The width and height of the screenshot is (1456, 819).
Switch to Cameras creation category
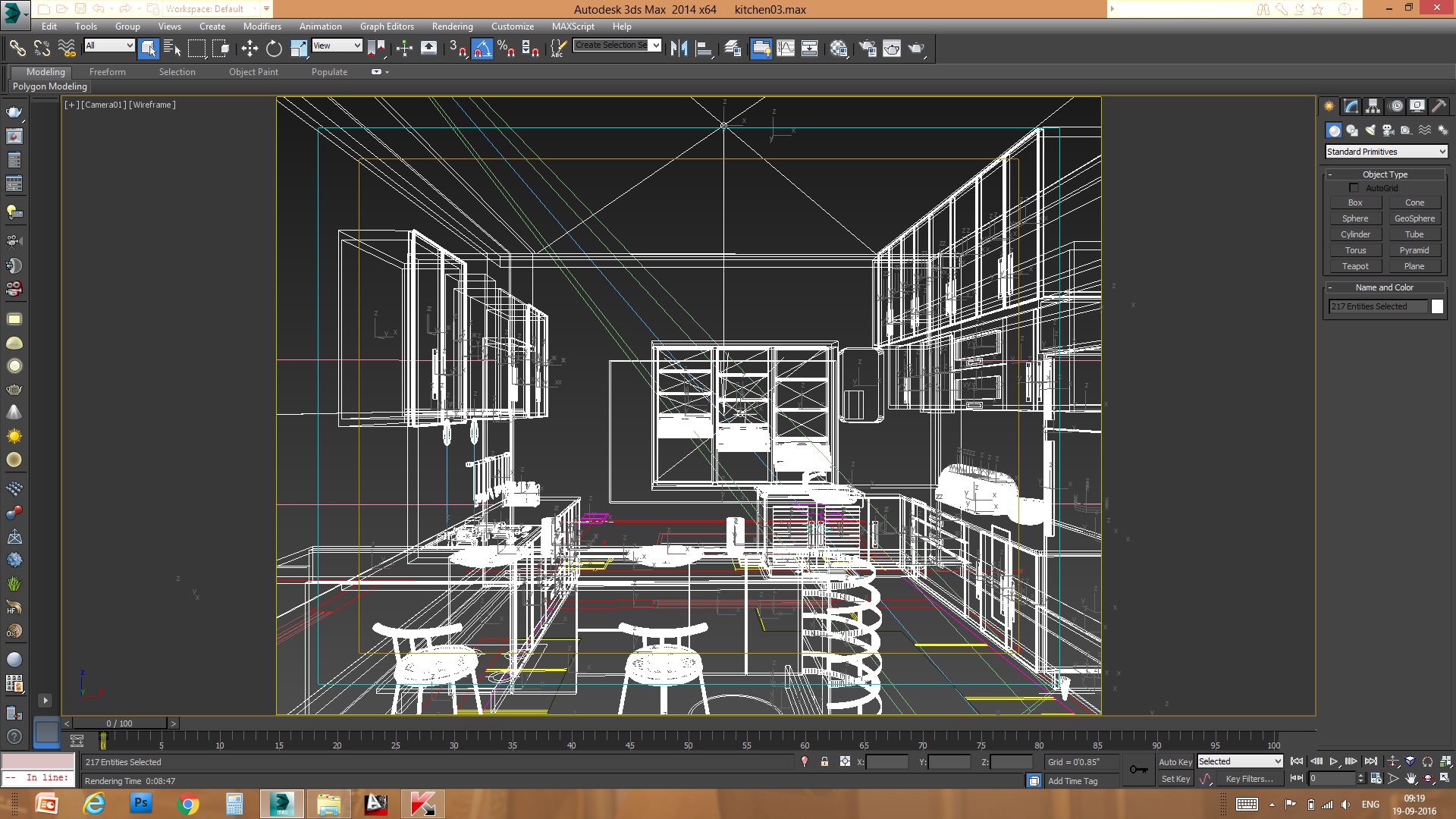pyautogui.click(x=1388, y=130)
